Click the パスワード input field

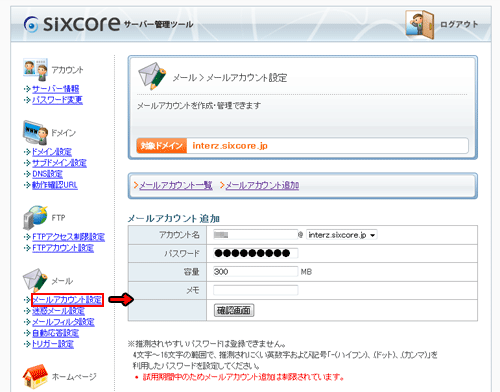click(x=255, y=253)
